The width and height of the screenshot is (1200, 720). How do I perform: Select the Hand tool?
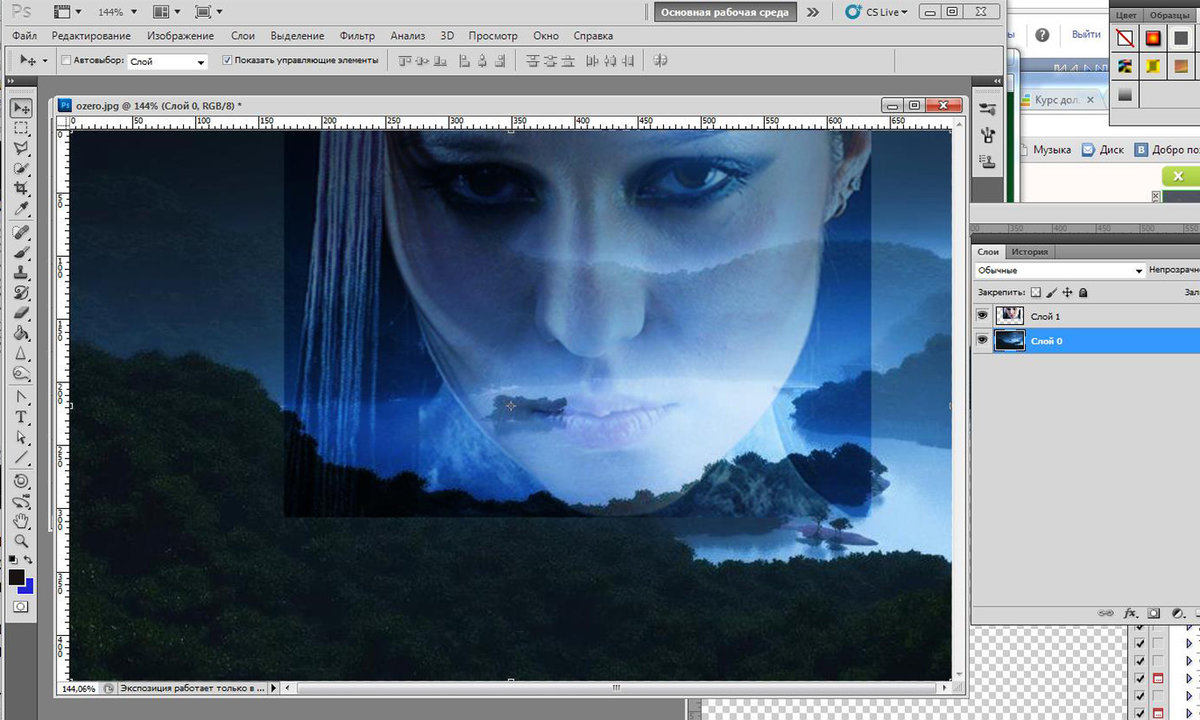point(21,521)
